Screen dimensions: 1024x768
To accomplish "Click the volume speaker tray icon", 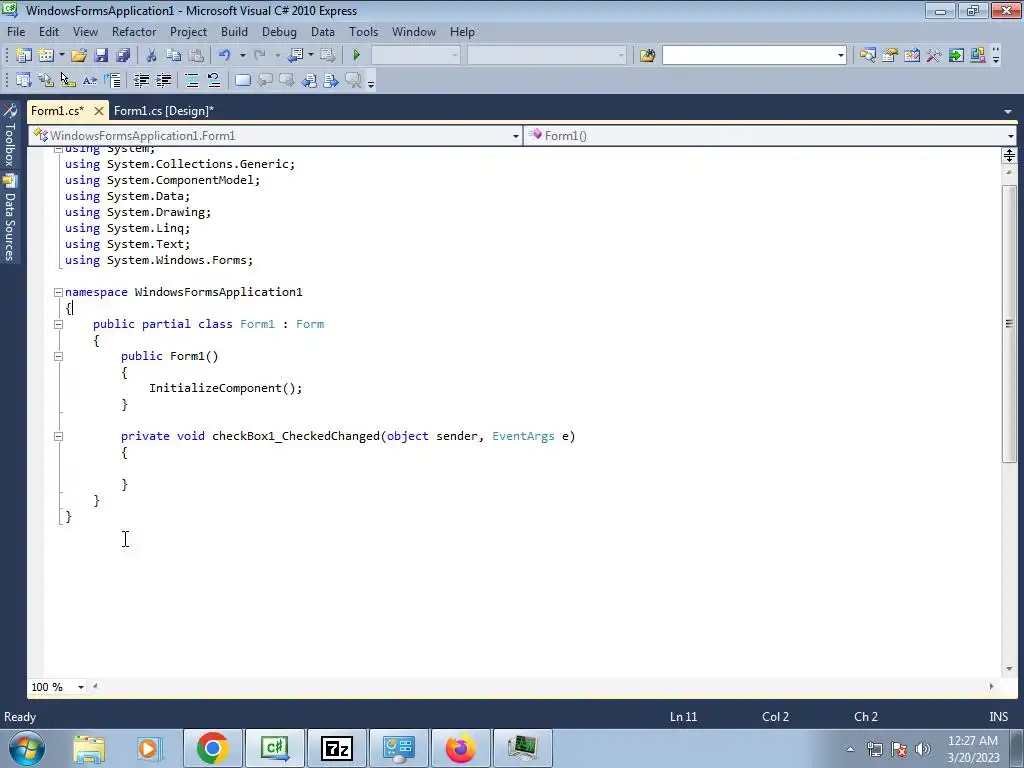I will (x=923, y=749).
